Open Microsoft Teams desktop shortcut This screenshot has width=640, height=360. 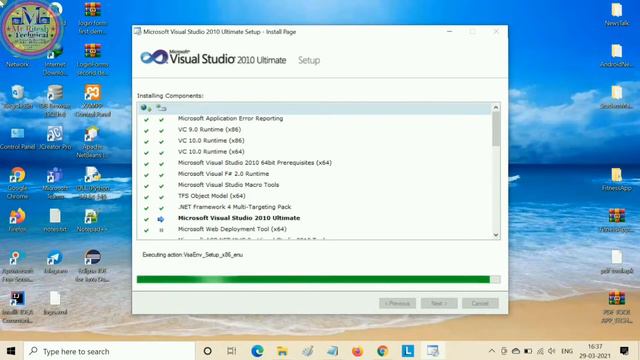(55, 183)
